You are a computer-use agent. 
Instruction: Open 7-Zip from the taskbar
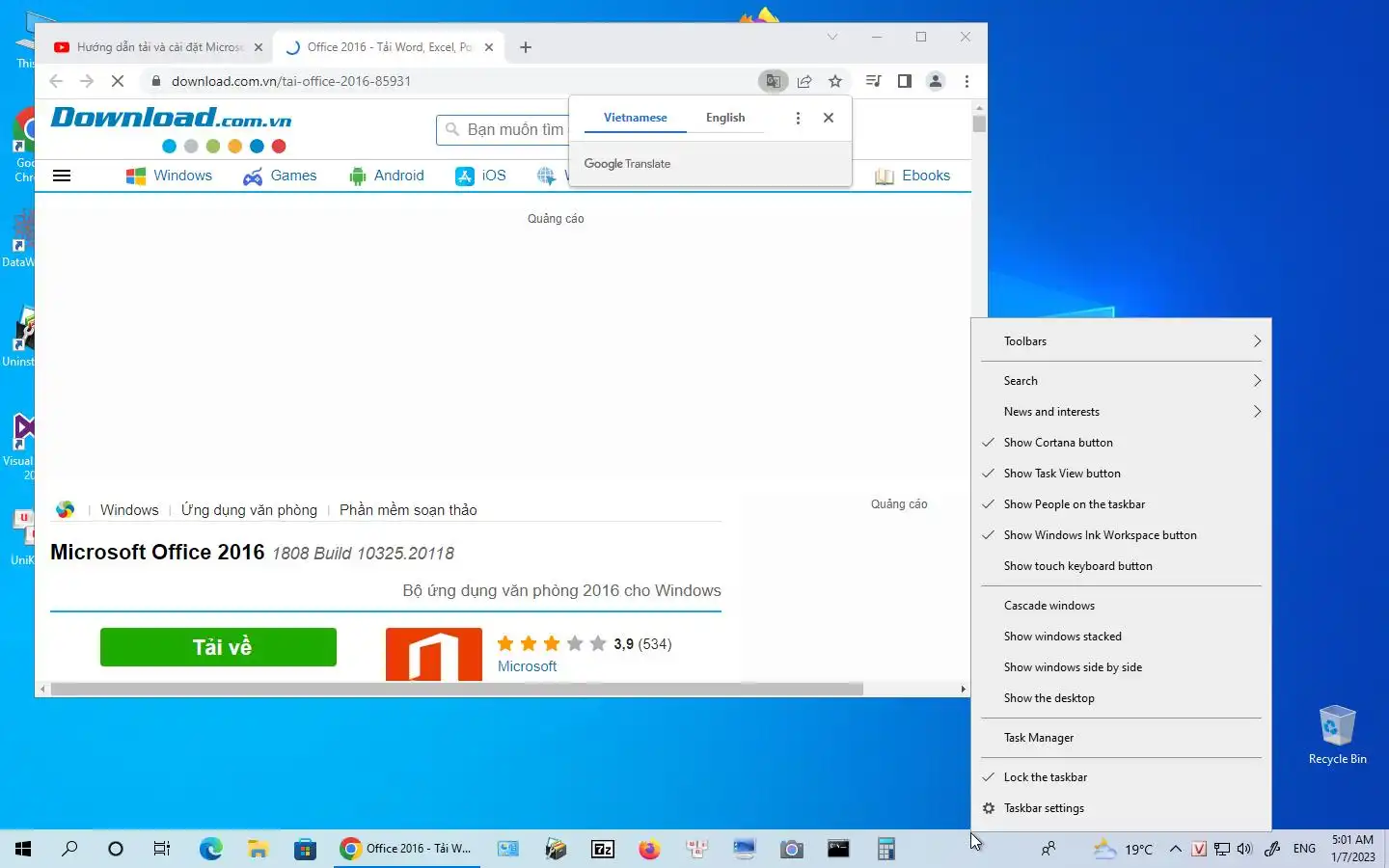click(x=603, y=849)
